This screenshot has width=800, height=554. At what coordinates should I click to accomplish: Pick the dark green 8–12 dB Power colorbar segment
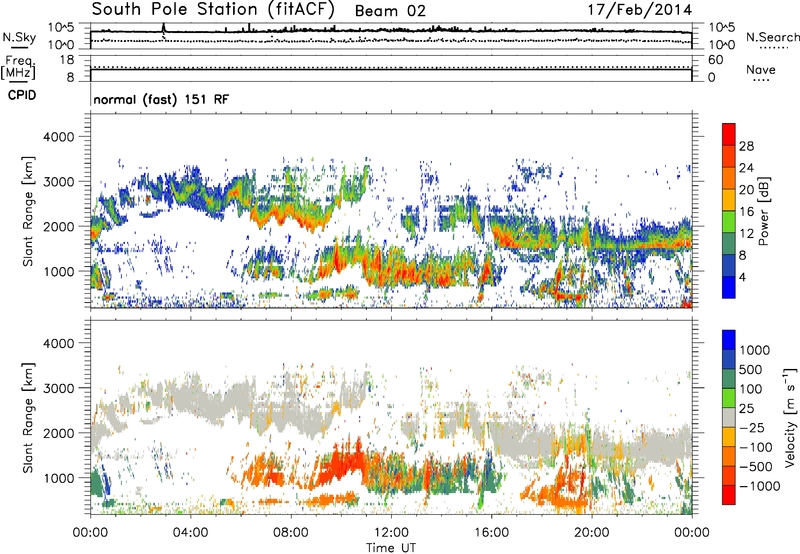[x=729, y=244]
